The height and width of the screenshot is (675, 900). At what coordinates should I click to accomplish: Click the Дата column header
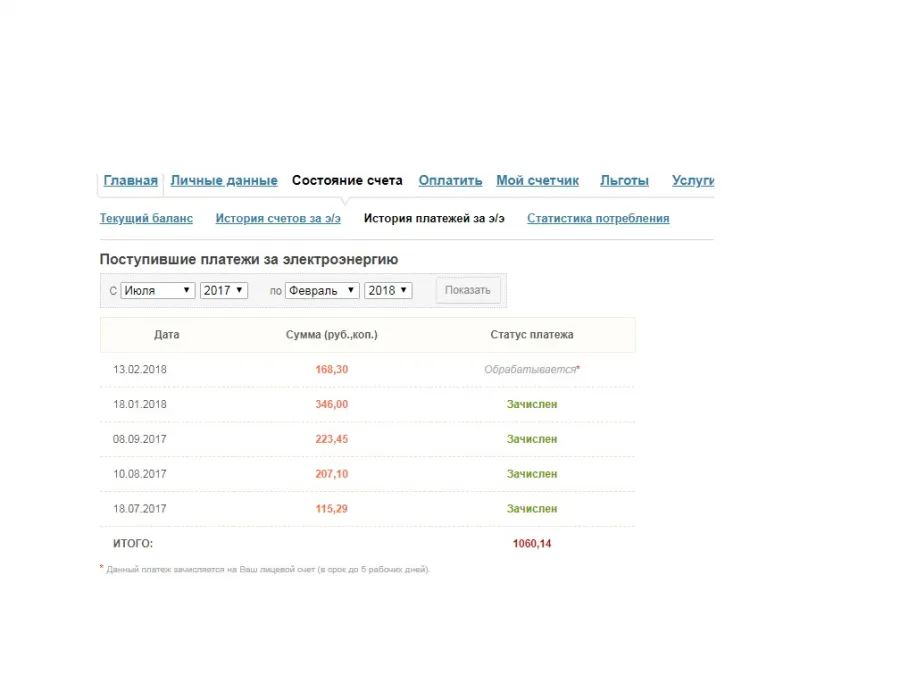click(x=166, y=335)
